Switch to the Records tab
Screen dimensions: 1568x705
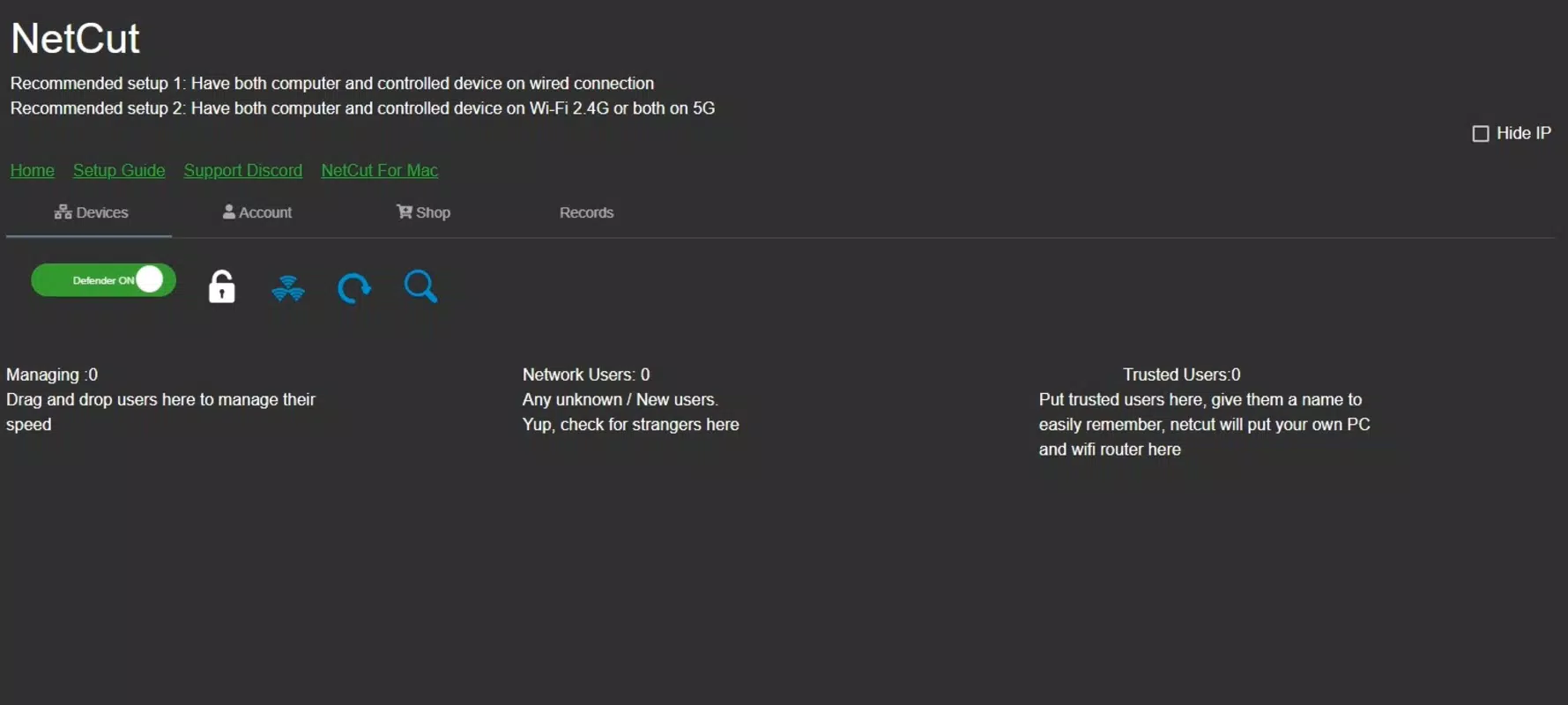[586, 212]
